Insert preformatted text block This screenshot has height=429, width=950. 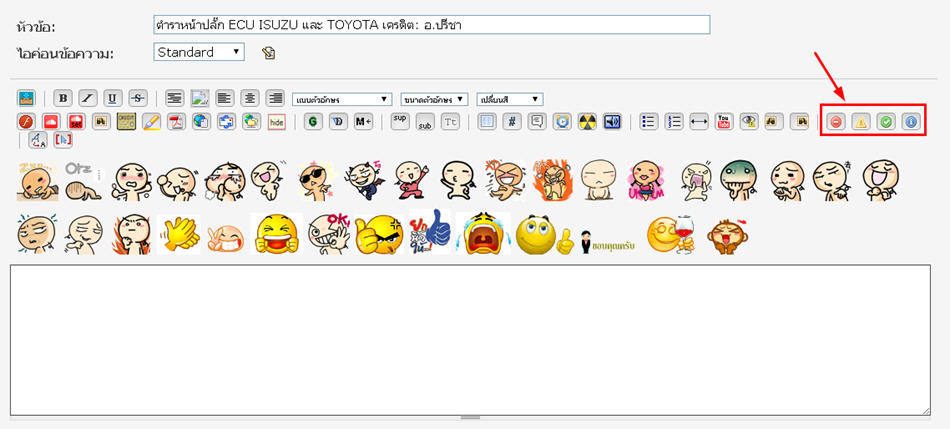coord(175,98)
